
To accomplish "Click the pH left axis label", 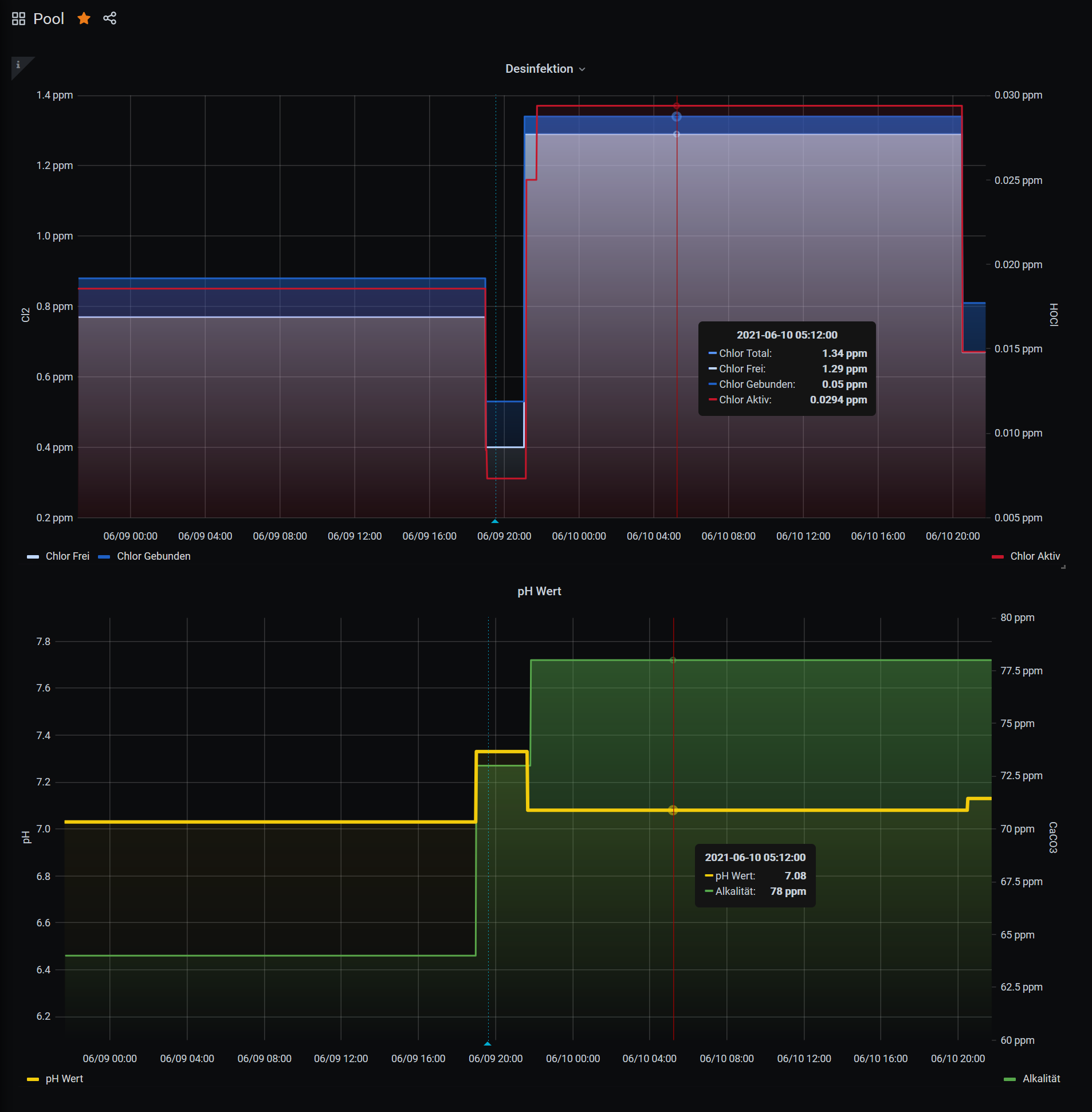I will click(x=25, y=838).
